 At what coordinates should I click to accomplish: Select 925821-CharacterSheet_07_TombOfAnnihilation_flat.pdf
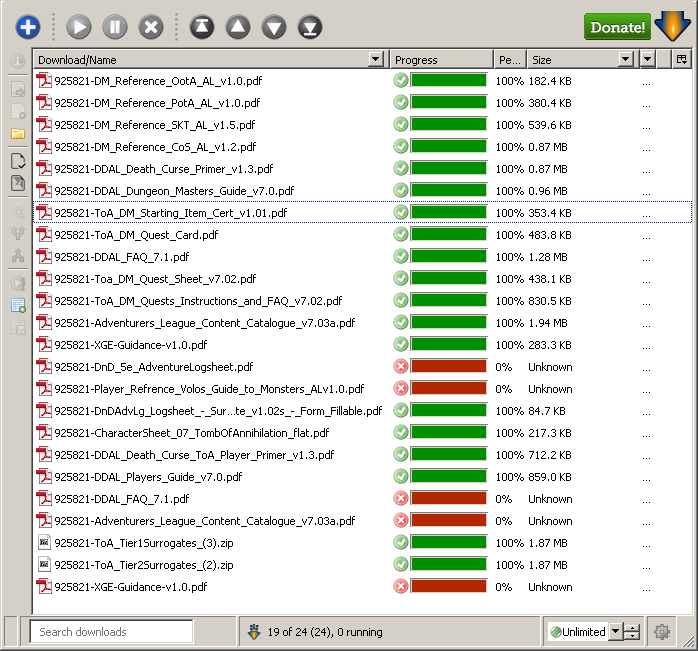362,433
